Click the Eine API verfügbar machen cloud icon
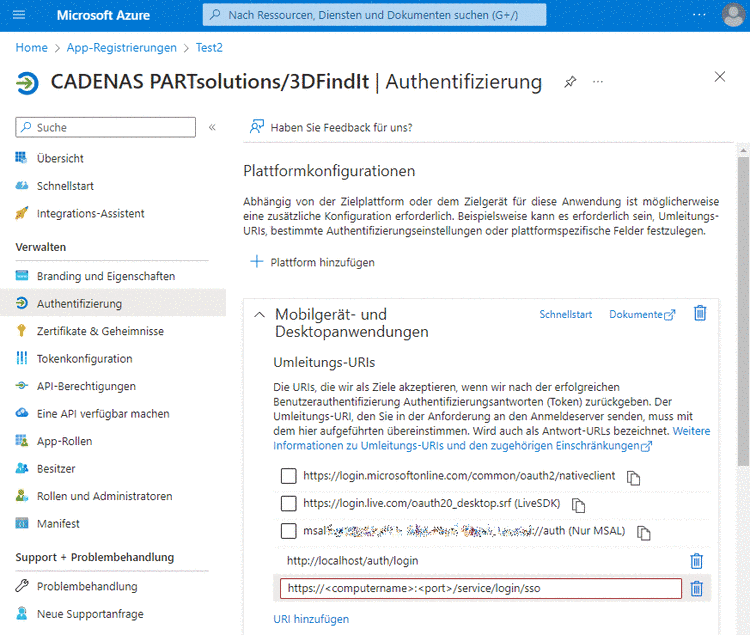 (x=22, y=413)
